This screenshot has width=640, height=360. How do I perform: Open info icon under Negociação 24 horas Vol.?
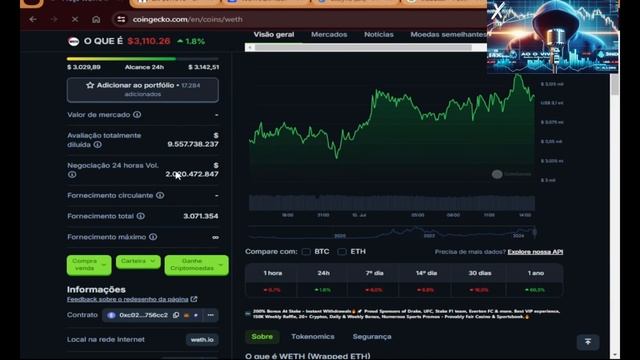pyautogui.click(x=72, y=174)
